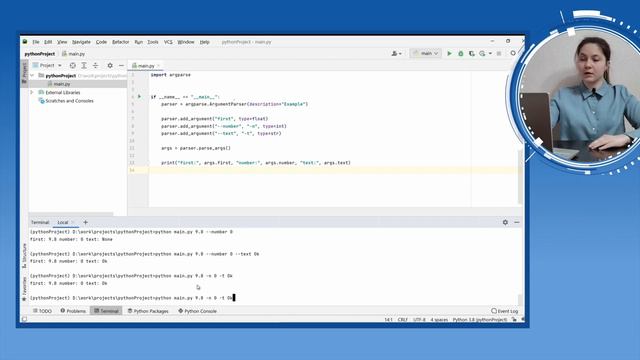Image resolution: width=640 pixels, height=360 pixels.
Task: Open 4 spaces indent selector
Action: point(439,320)
